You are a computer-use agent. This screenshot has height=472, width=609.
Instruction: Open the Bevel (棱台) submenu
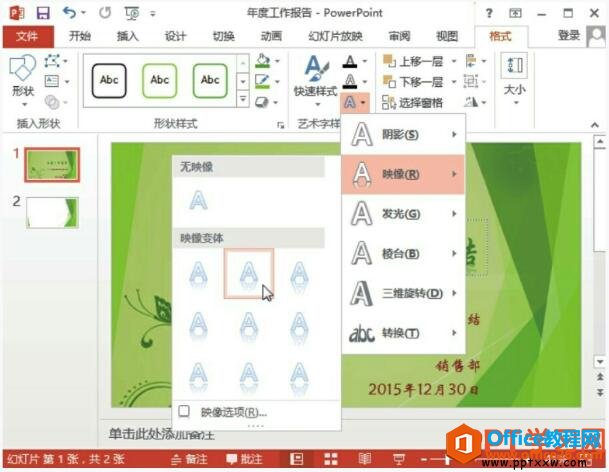tap(403, 254)
